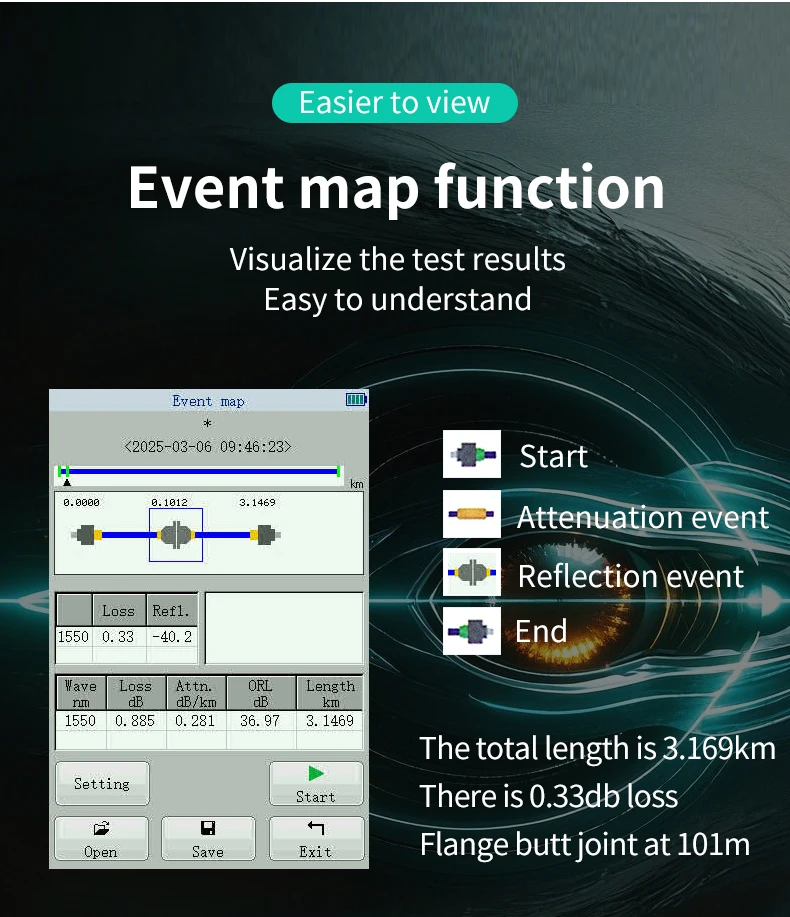Select the Refl. column header
This screenshot has height=917, width=790.
pos(172,610)
